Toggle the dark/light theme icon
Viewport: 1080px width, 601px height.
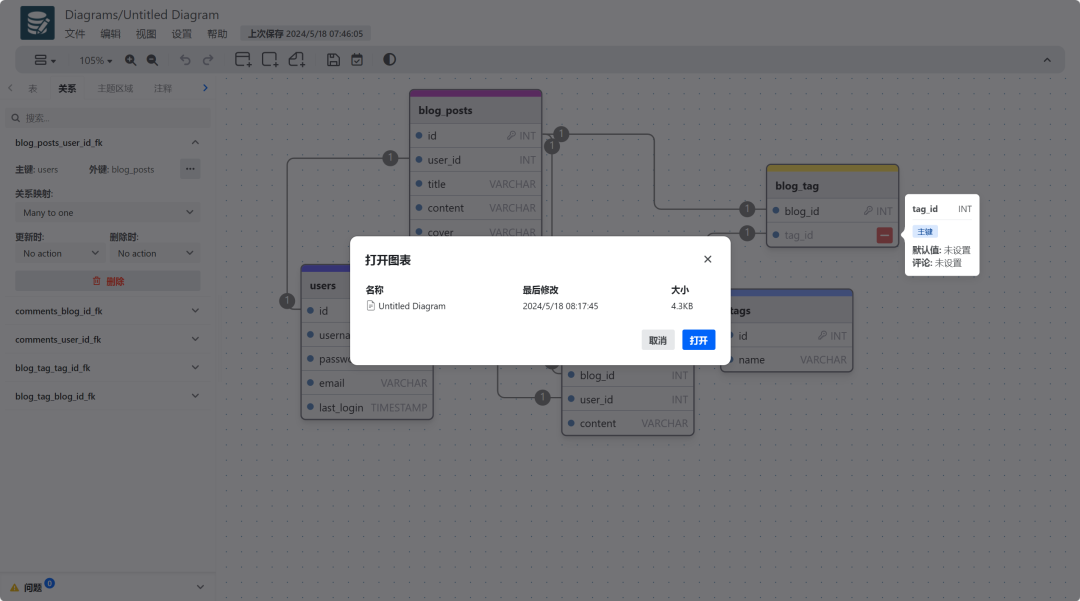(x=389, y=60)
